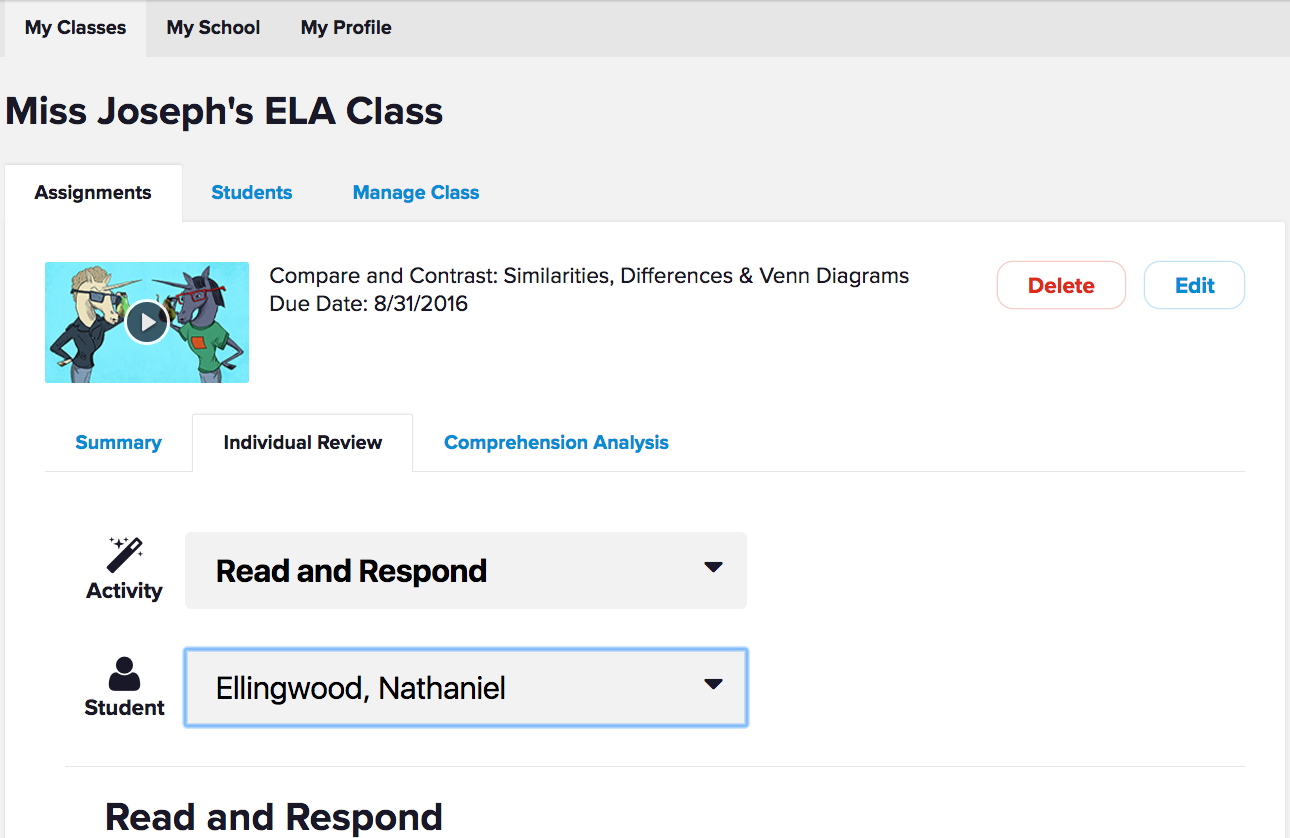The image size is (1290, 838).
Task: Open My Profile in top navigation
Action: [346, 28]
